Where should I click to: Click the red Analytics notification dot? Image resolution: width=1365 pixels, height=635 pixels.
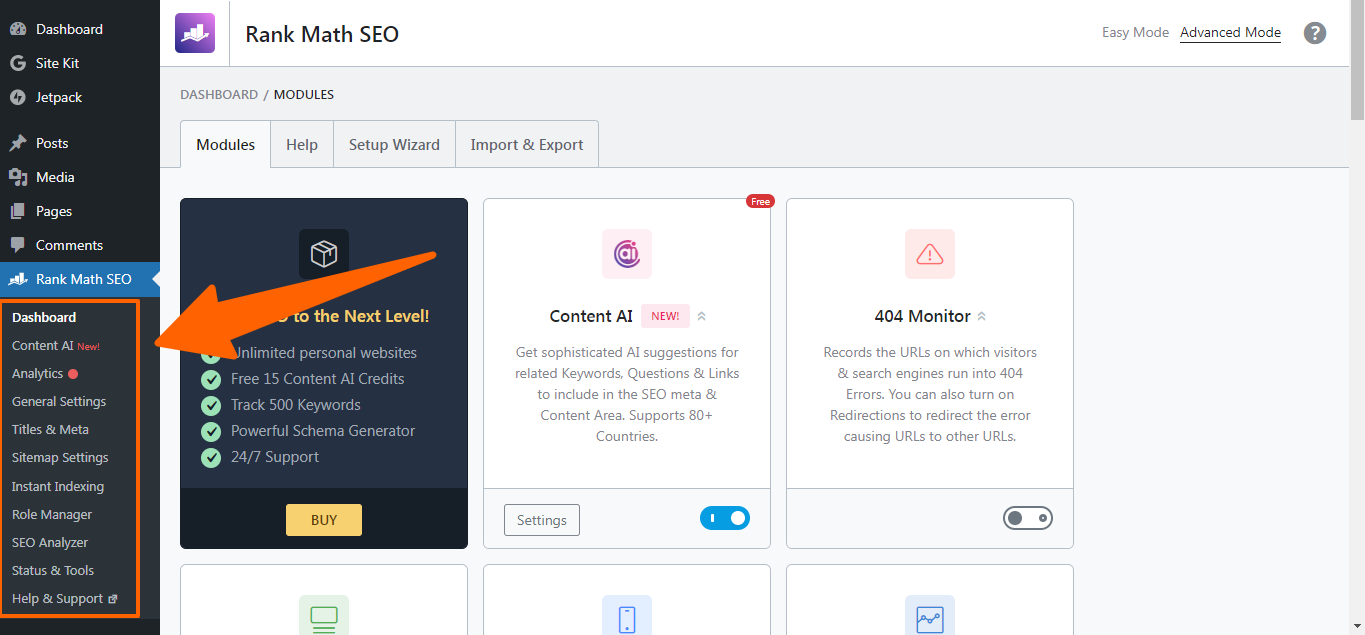click(73, 374)
